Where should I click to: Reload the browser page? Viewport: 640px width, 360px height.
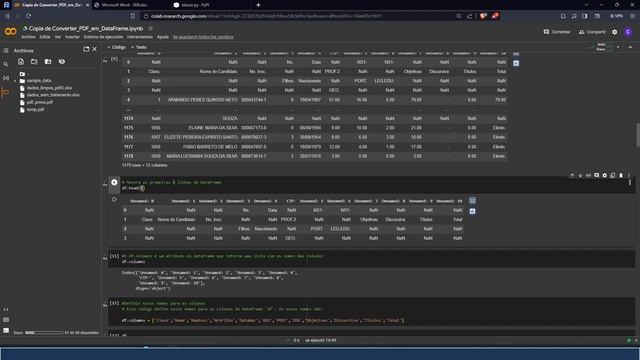29,16
